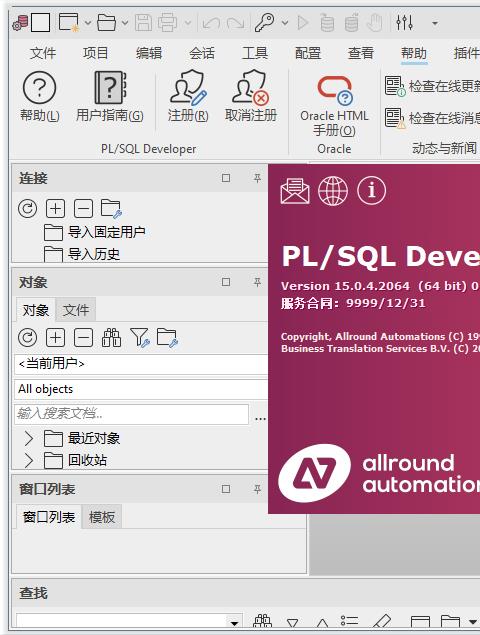
Task: Click the minus icon in Objects panel toolbar
Action: click(x=83, y=338)
